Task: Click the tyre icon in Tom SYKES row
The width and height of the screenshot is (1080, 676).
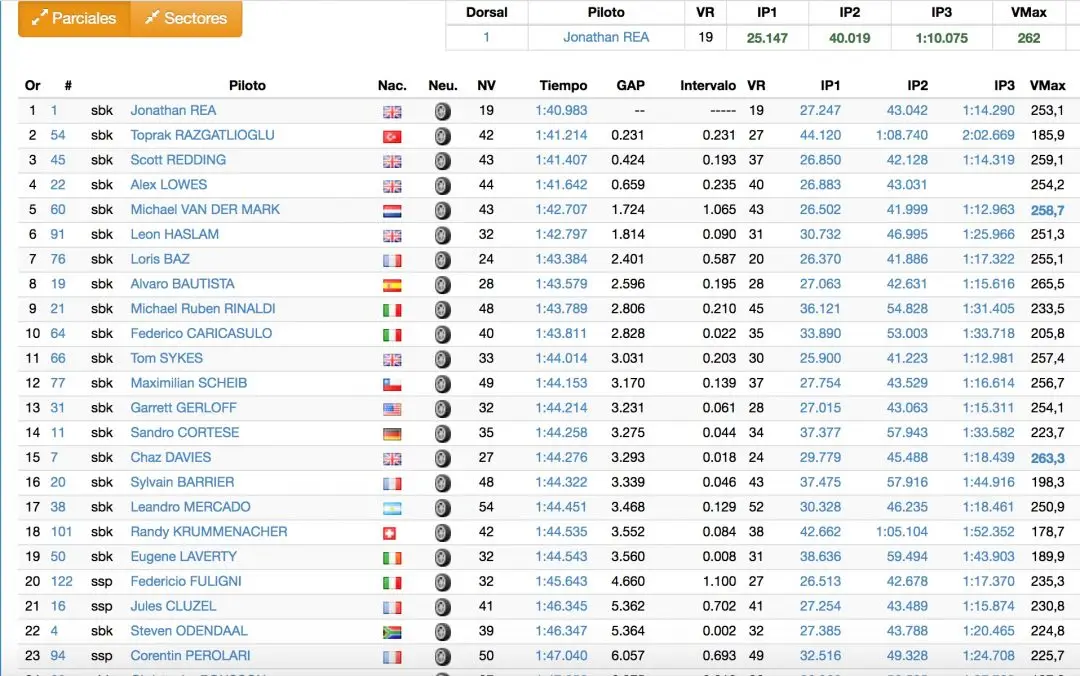Action: (443, 359)
